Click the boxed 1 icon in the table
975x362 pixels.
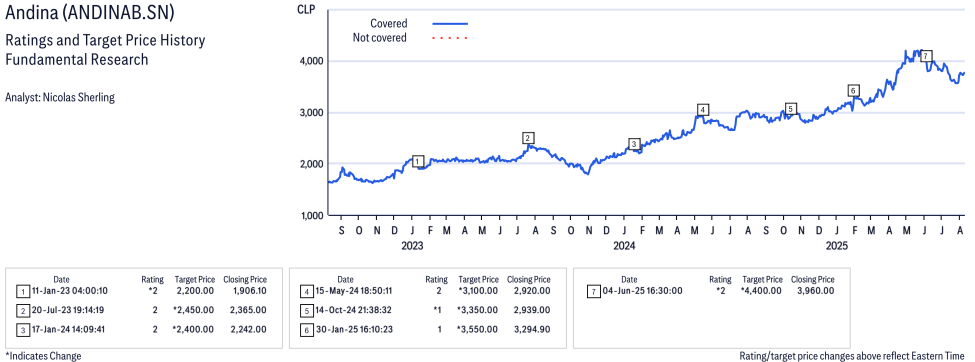(x=22, y=290)
